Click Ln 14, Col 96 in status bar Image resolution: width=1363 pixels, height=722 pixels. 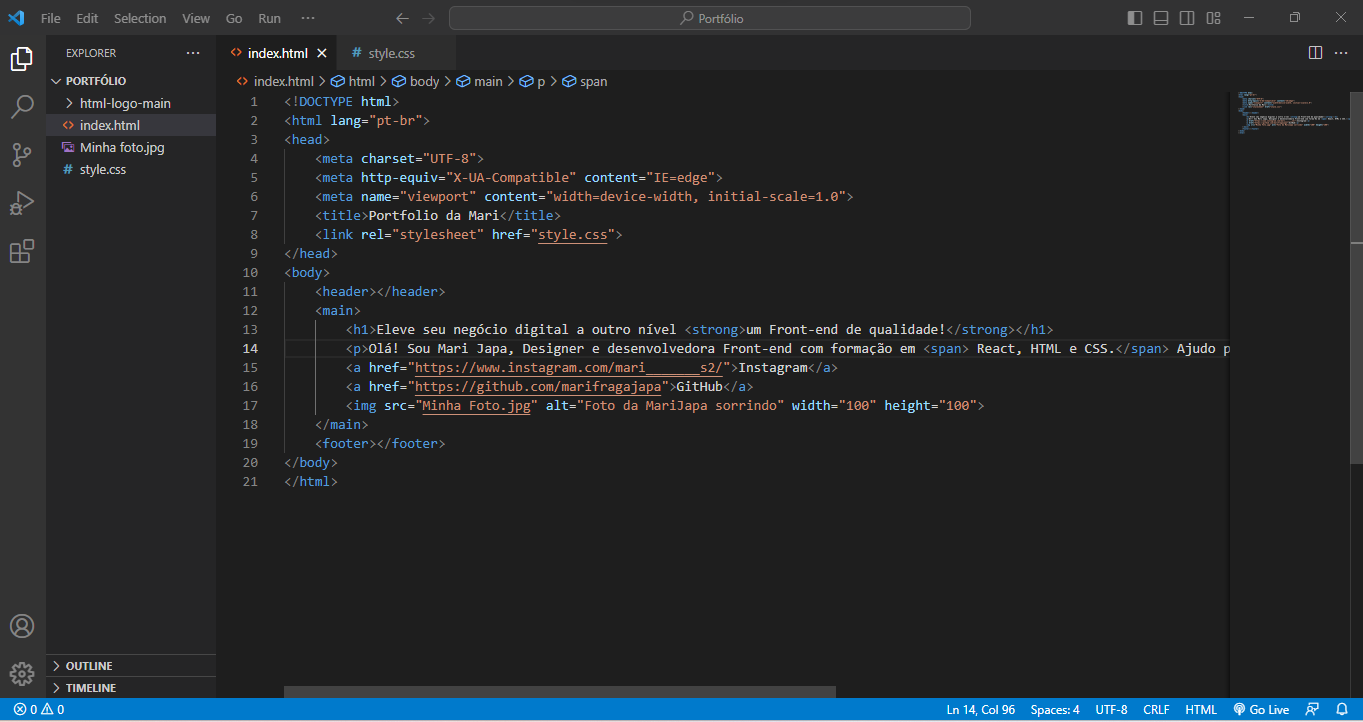click(x=980, y=710)
